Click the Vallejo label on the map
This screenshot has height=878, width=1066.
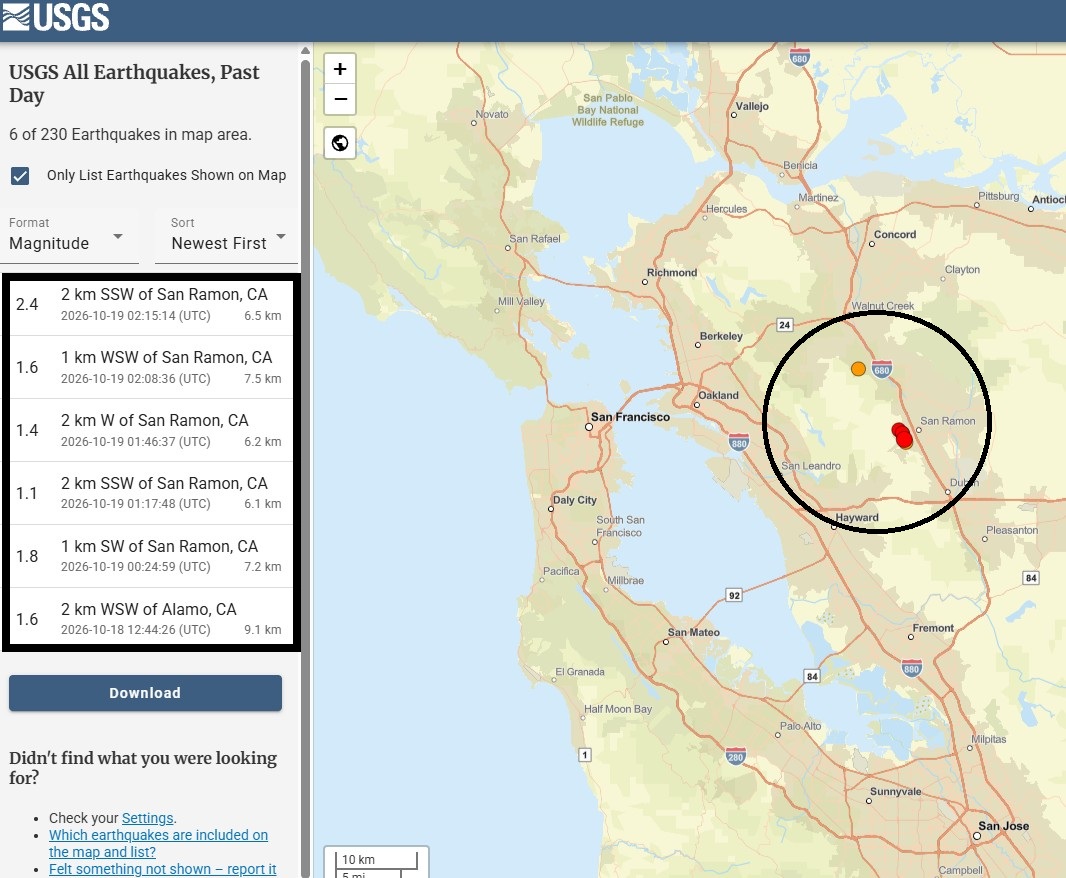point(752,106)
